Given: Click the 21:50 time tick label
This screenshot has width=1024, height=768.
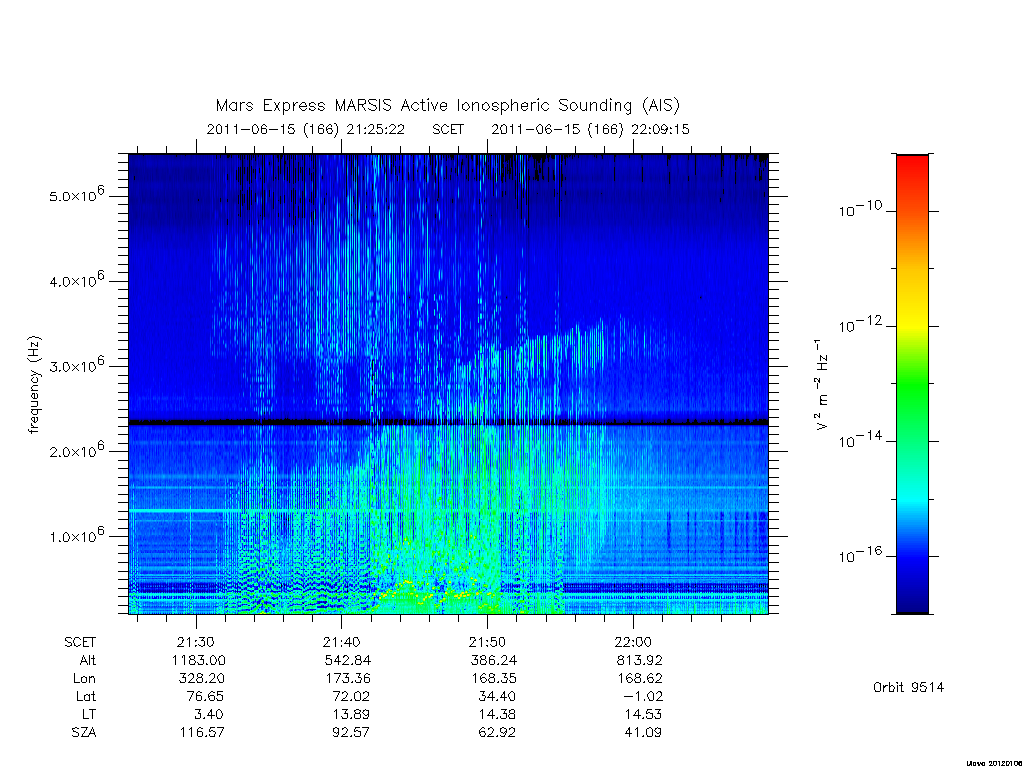Looking at the screenshot, I should pos(487,642).
